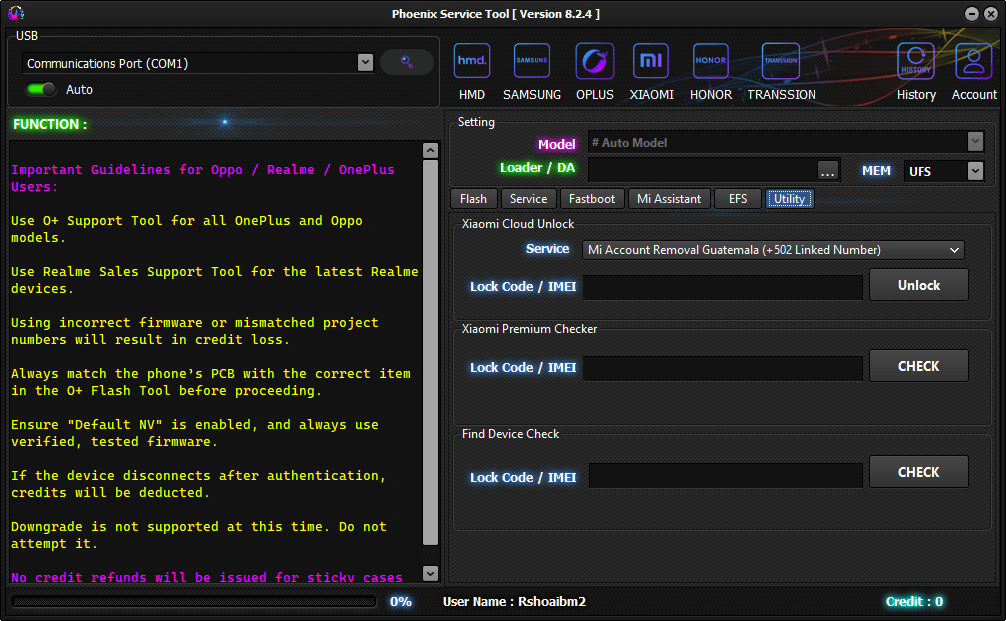Image resolution: width=1006 pixels, height=621 pixels.
Task: Open the Fastboot tab
Action: [x=592, y=198]
